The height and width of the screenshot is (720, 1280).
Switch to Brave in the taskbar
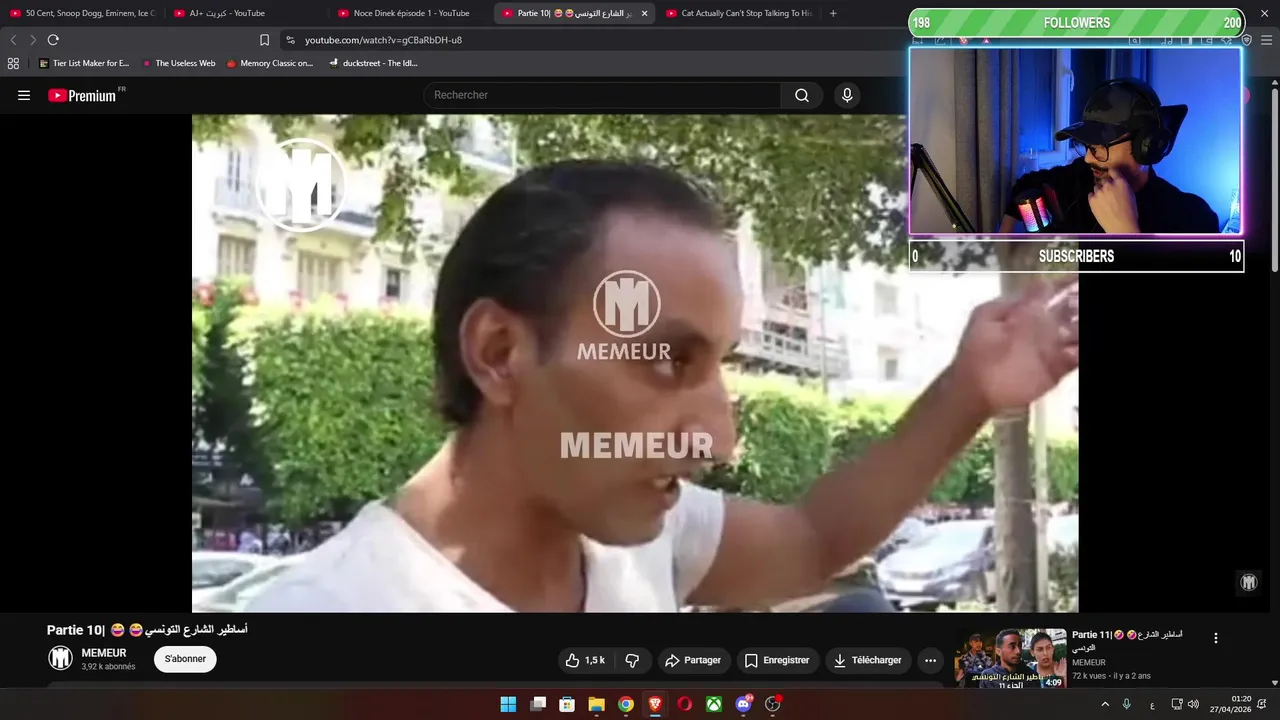pos(655,704)
